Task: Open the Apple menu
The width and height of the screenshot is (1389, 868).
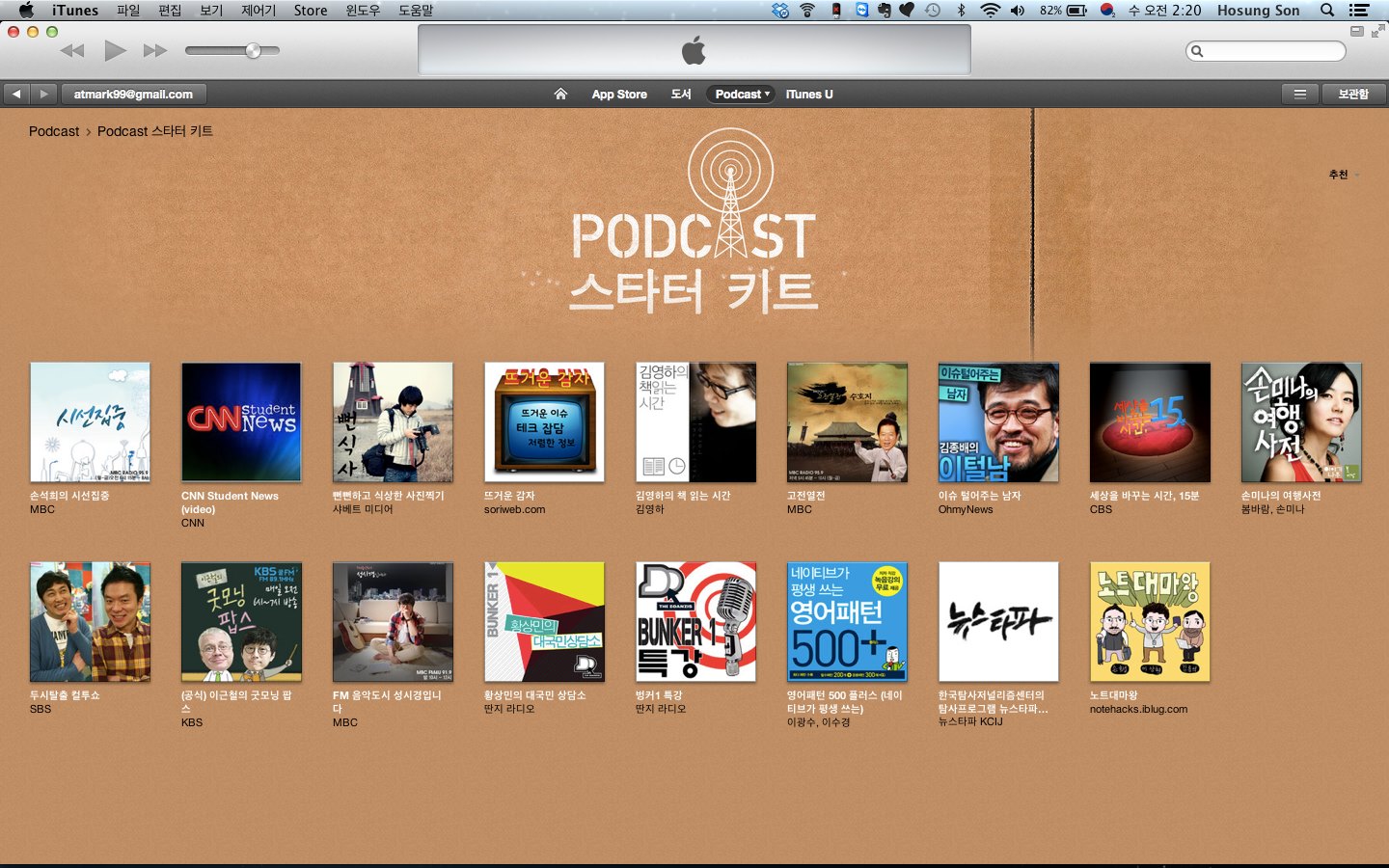Action: click(x=26, y=11)
